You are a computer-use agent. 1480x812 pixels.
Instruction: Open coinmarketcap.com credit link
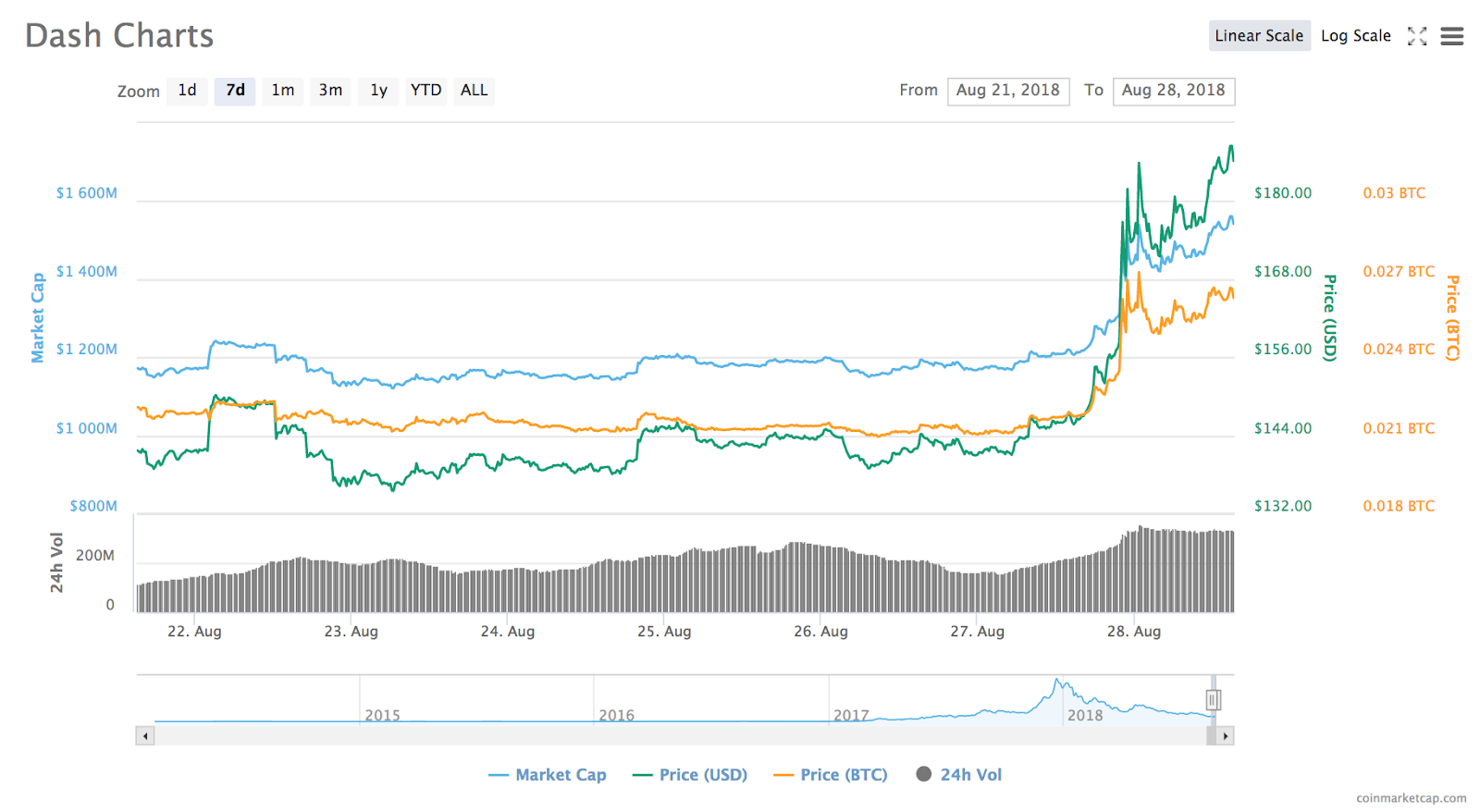tap(1411, 798)
